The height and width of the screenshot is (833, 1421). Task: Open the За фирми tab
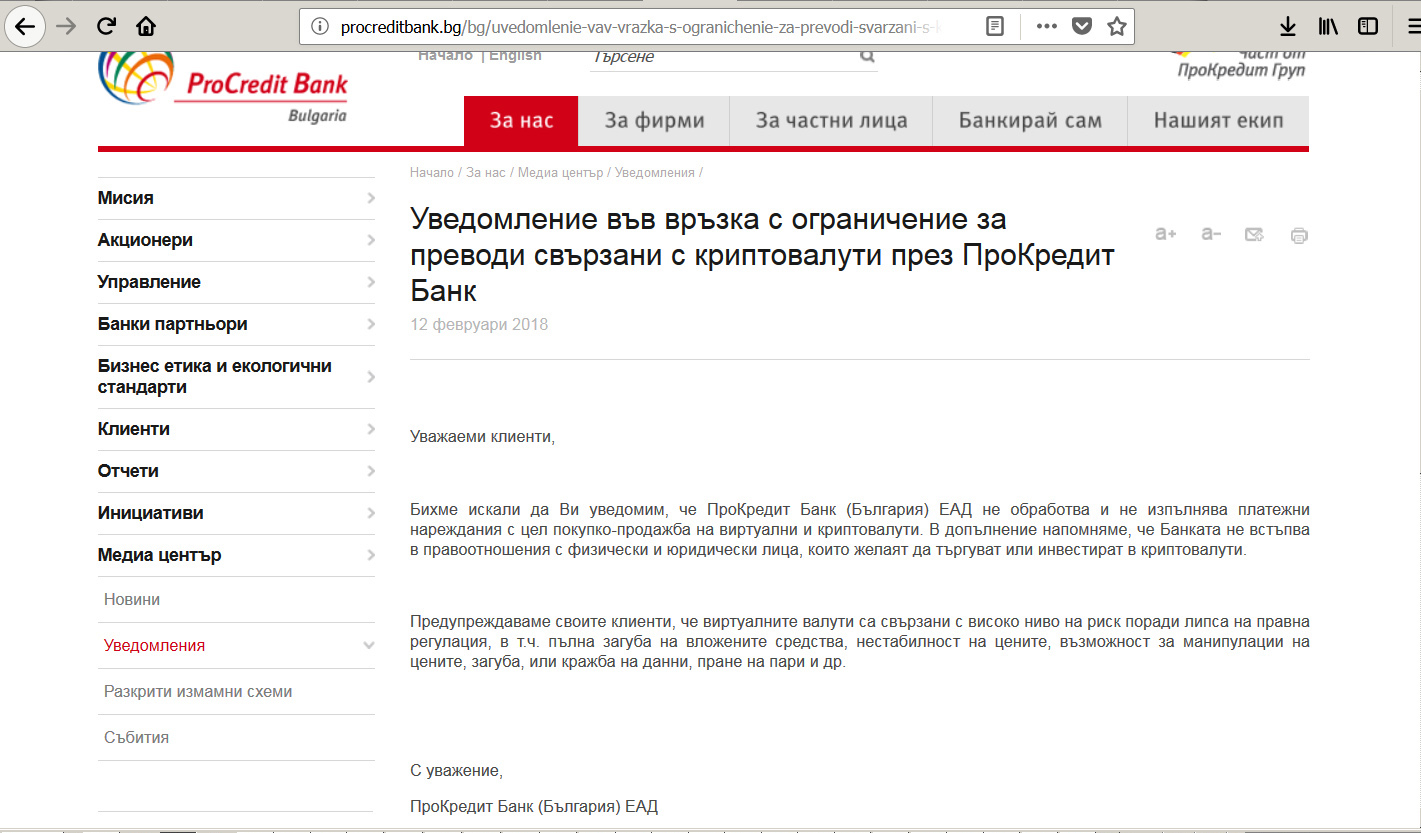(x=655, y=121)
